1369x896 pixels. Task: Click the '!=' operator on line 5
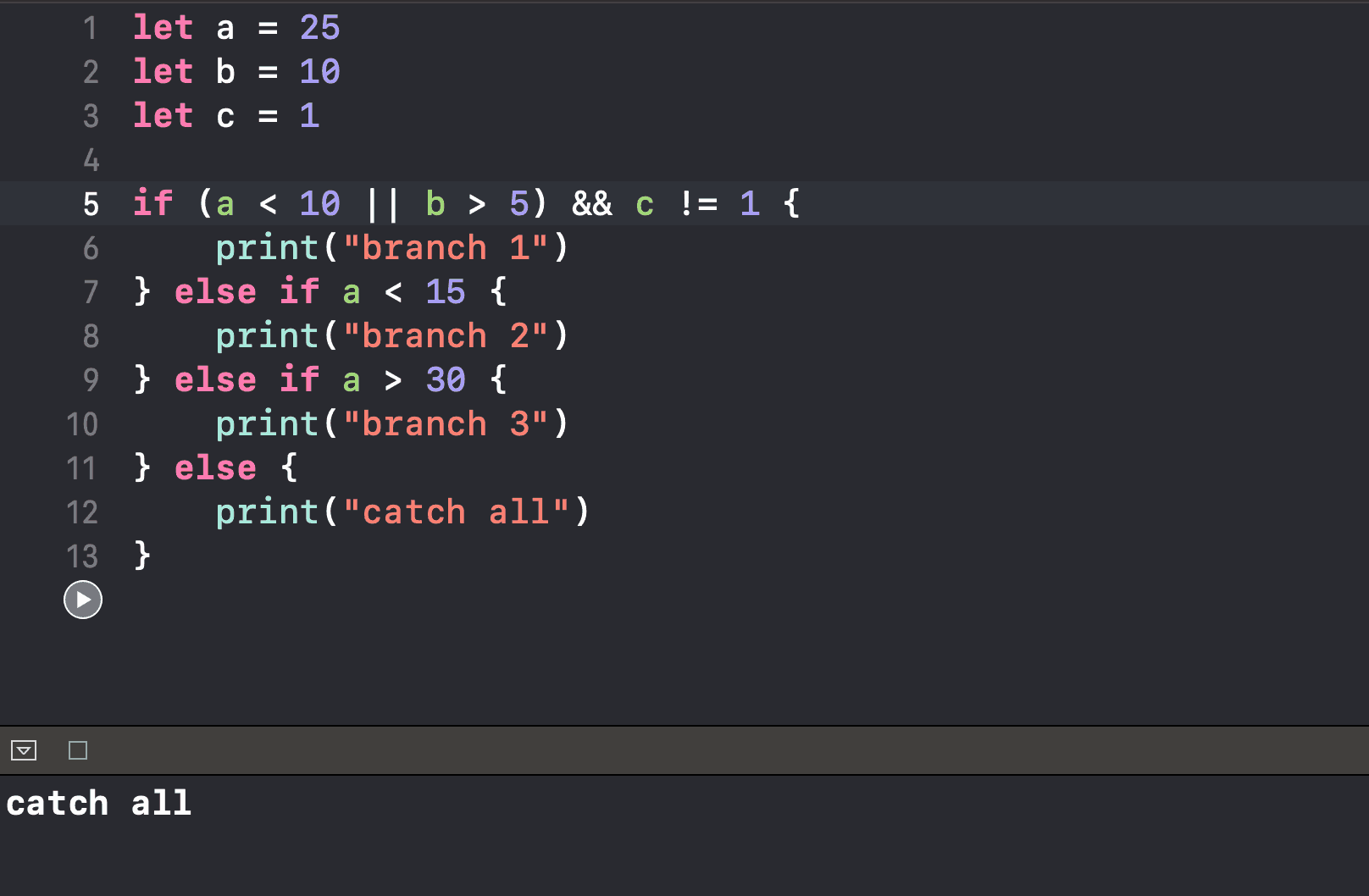click(699, 204)
